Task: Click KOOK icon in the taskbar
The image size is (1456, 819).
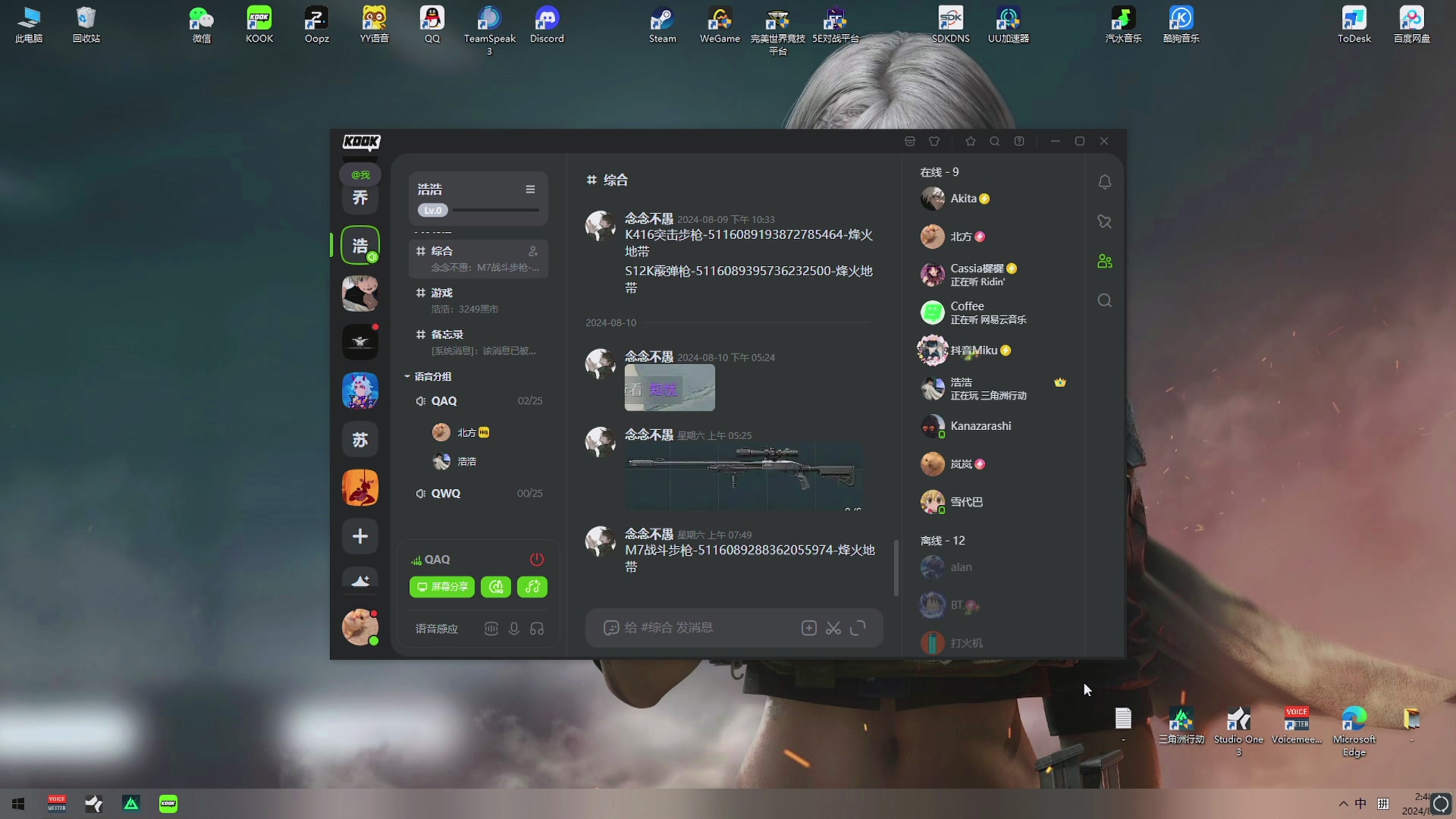Action: [x=168, y=804]
